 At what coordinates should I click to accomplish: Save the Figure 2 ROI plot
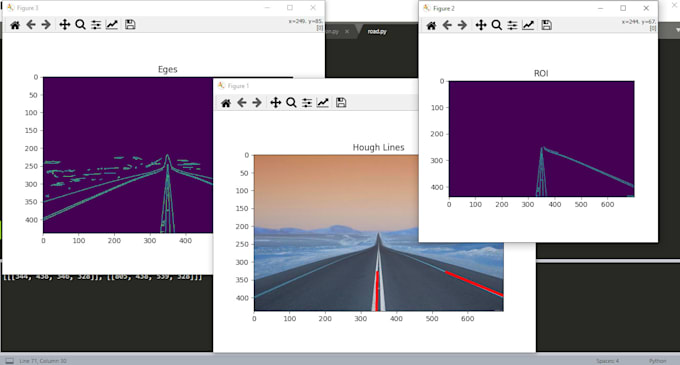pyautogui.click(x=546, y=25)
